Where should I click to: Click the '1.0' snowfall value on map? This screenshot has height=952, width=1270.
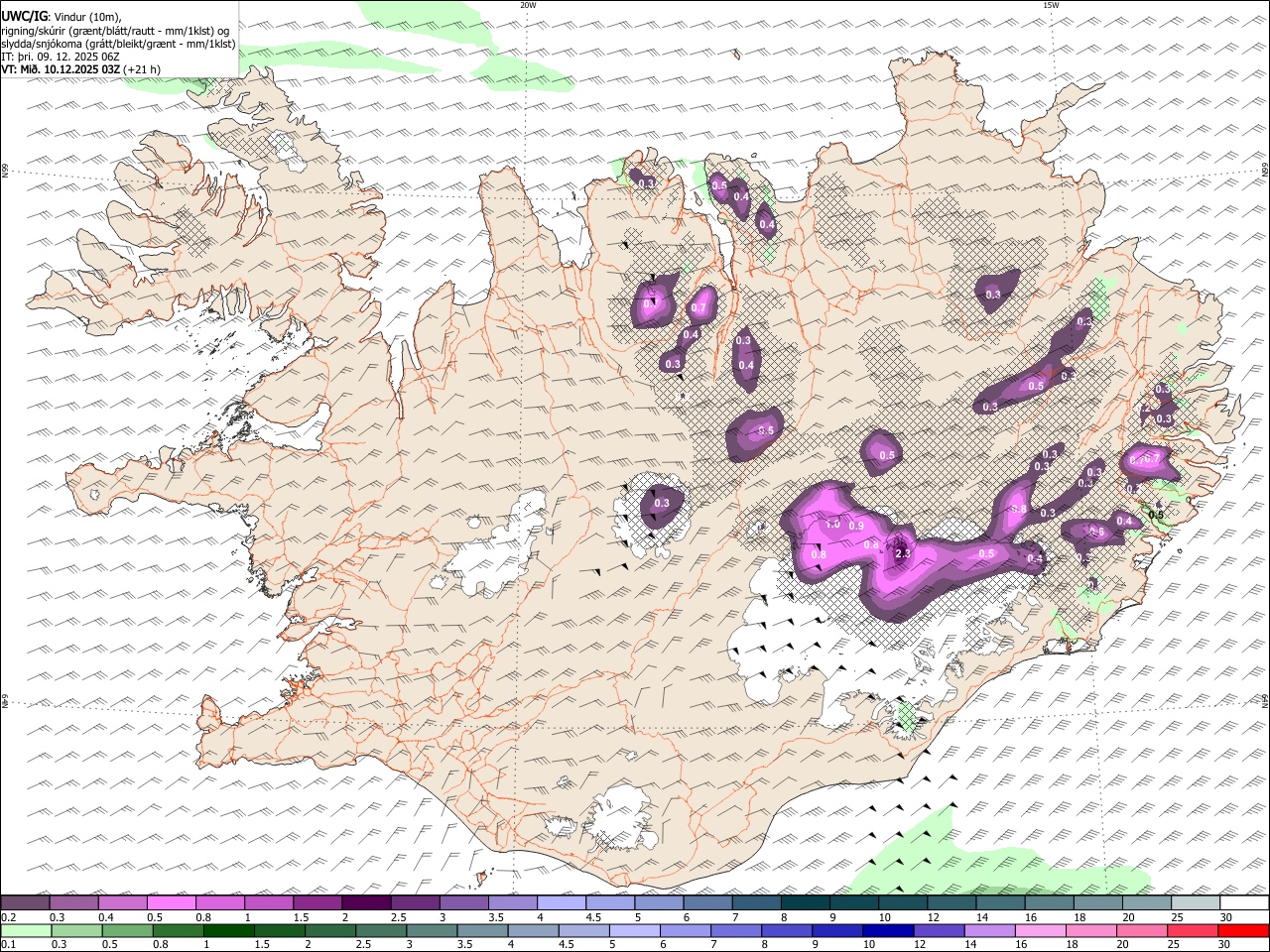833,523
